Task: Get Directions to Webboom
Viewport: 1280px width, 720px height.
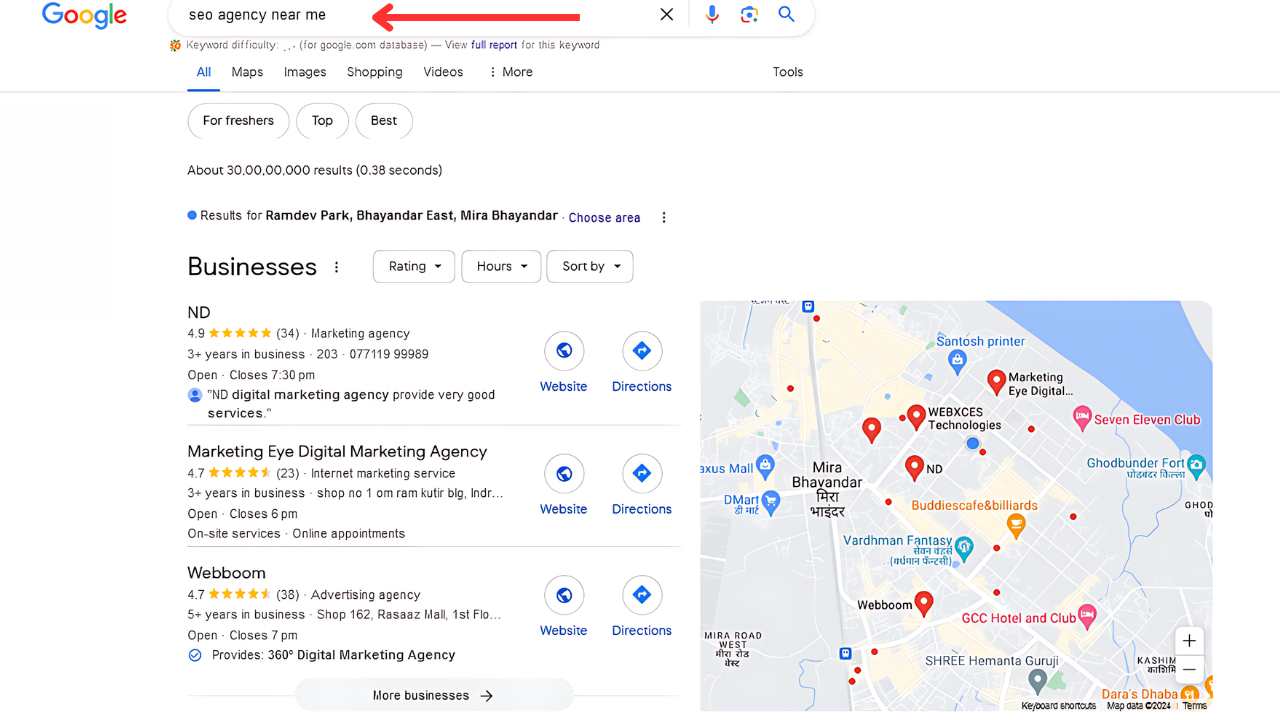Action: point(642,595)
